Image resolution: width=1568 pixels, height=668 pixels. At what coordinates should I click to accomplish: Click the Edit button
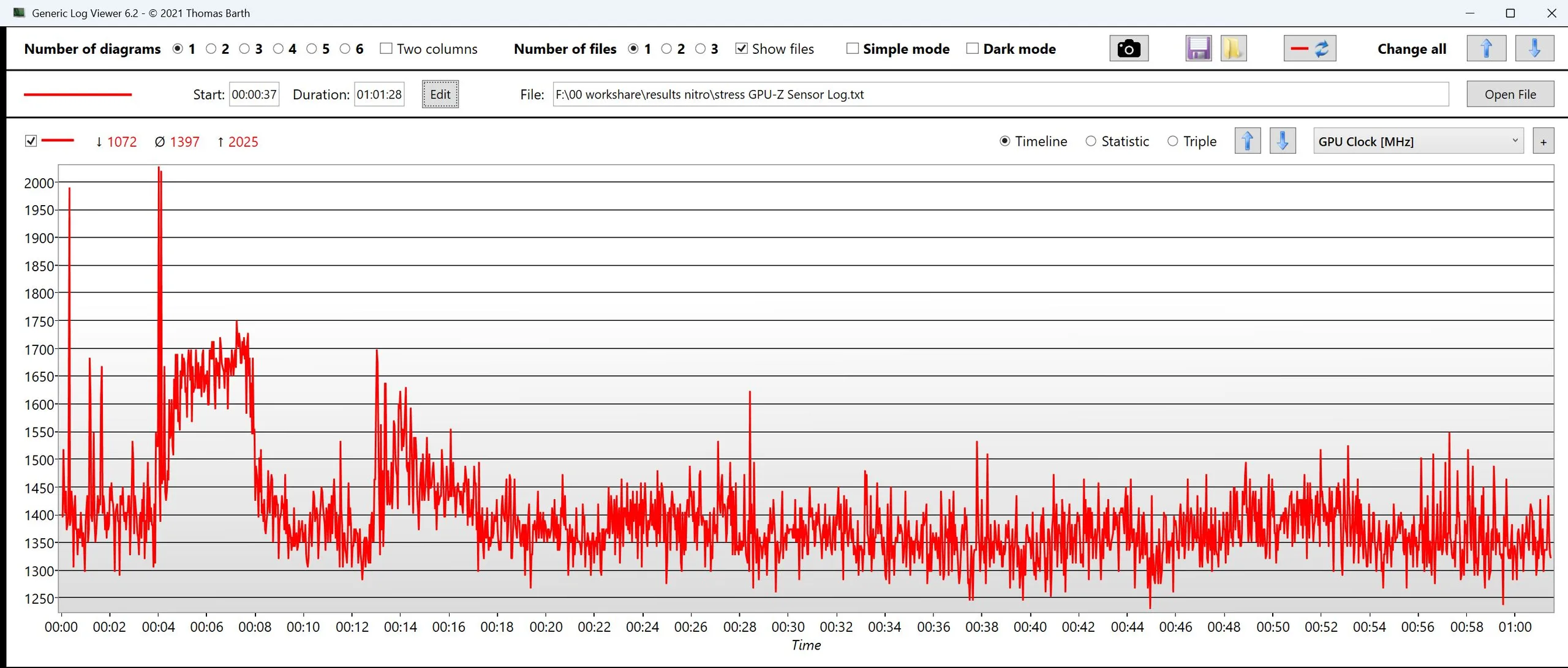[x=440, y=94]
